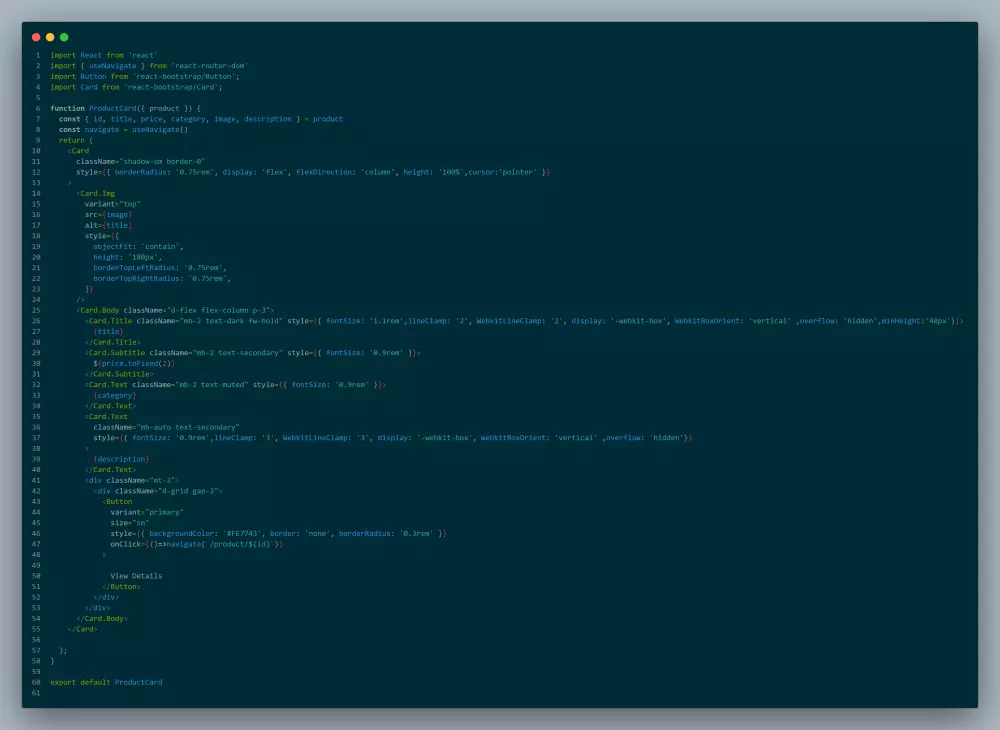Click the useNavigate import on line 2
Screen dimensions: 1000x730
point(107,65)
